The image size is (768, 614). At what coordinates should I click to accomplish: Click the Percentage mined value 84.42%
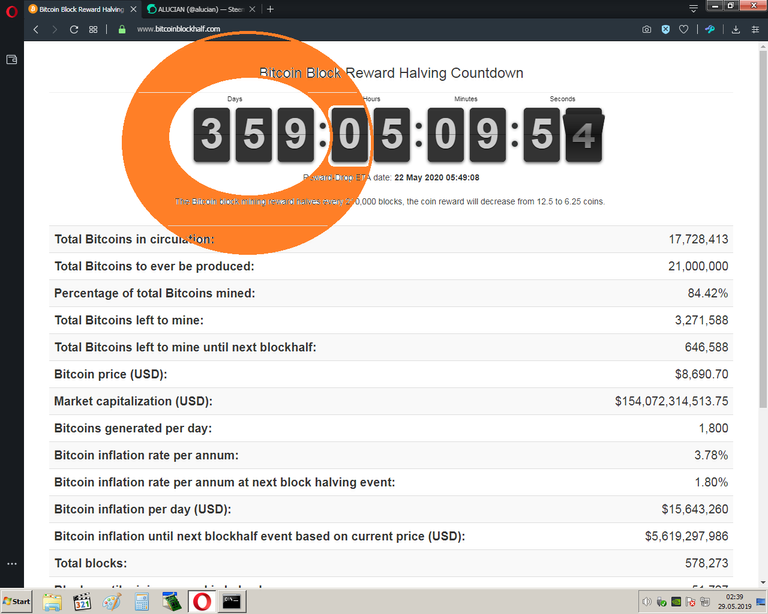(x=708, y=293)
